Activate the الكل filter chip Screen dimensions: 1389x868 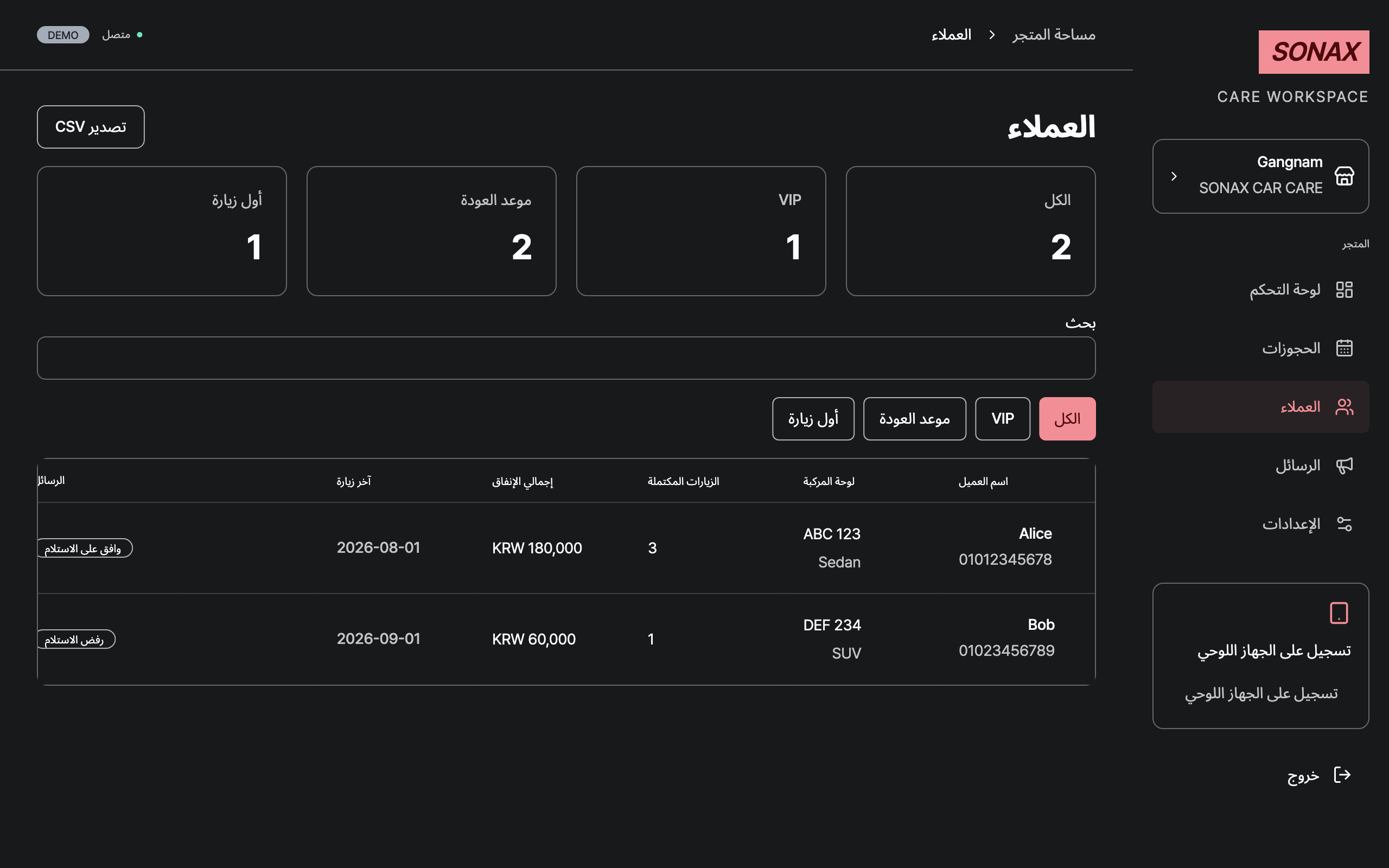pyautogui.click(x=1067, y=419)
